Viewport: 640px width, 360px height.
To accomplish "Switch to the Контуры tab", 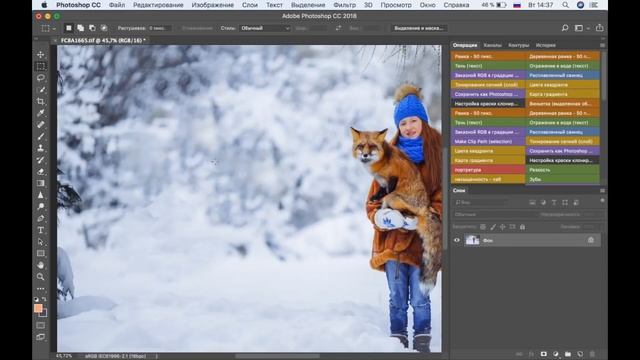I will click(519, 45).
